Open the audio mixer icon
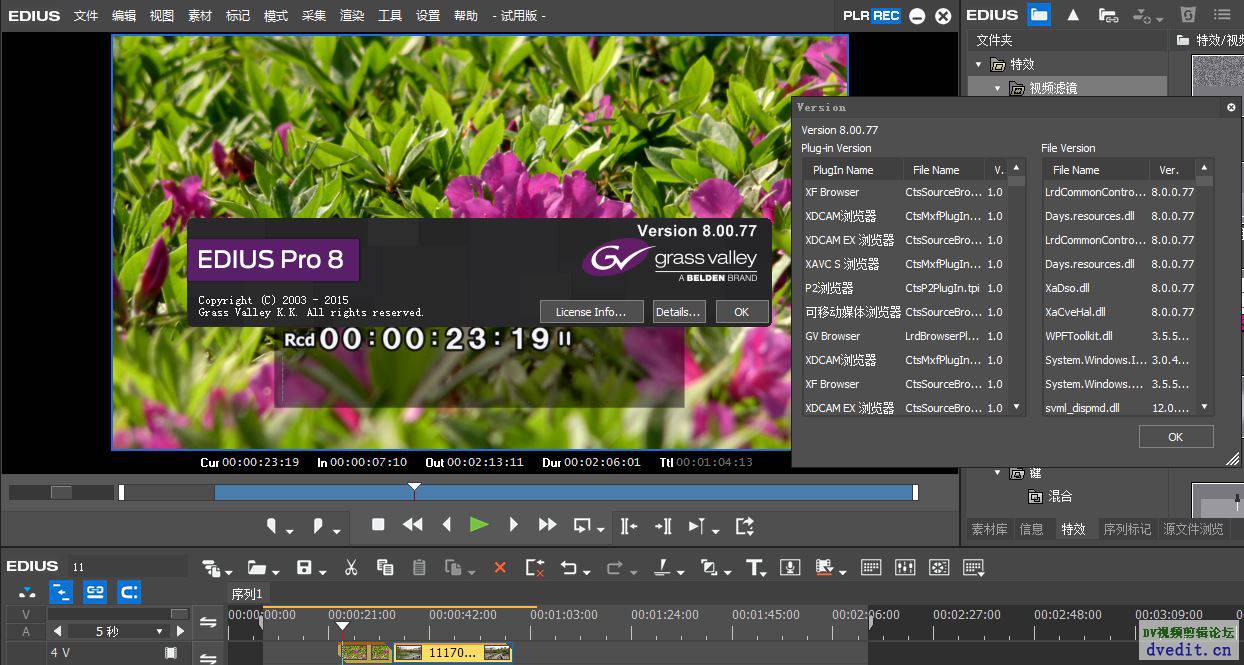The width and height of the screenshot is (1244, 665). pyautogui.click(x=905, y=567)
